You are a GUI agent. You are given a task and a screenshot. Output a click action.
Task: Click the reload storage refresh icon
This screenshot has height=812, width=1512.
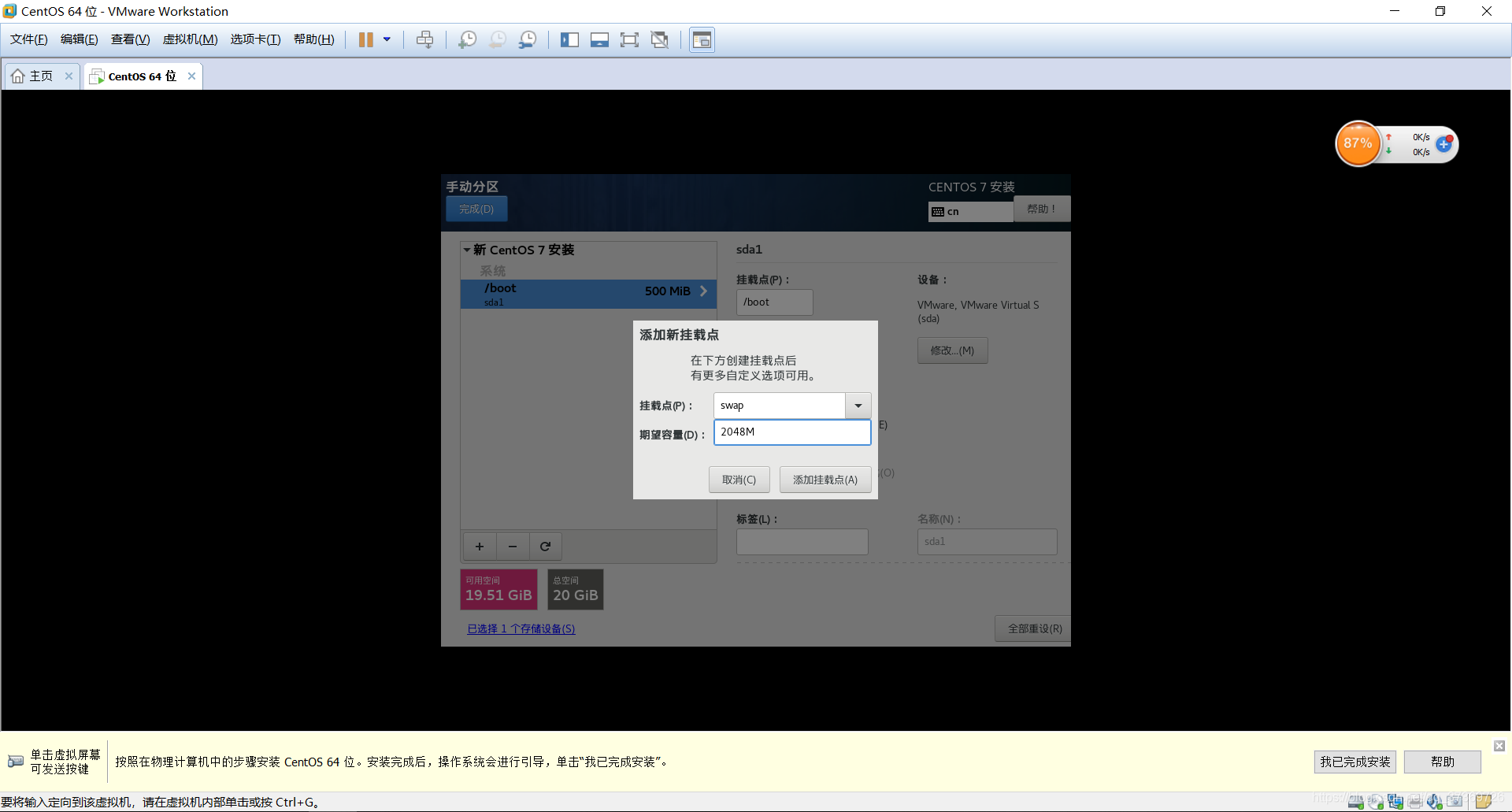click(545, 546)
